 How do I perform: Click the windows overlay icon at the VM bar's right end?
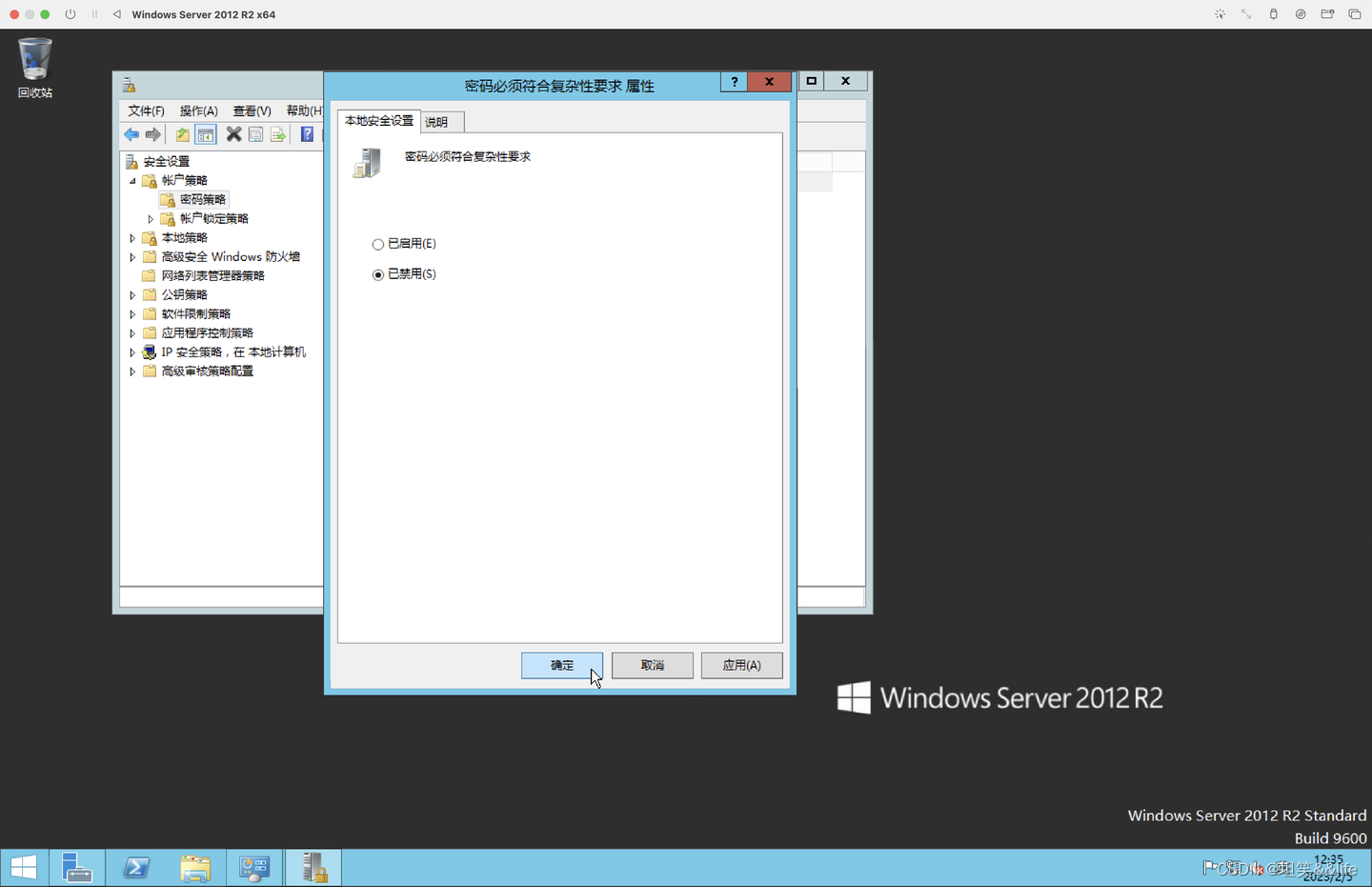tap(1355, 14)
